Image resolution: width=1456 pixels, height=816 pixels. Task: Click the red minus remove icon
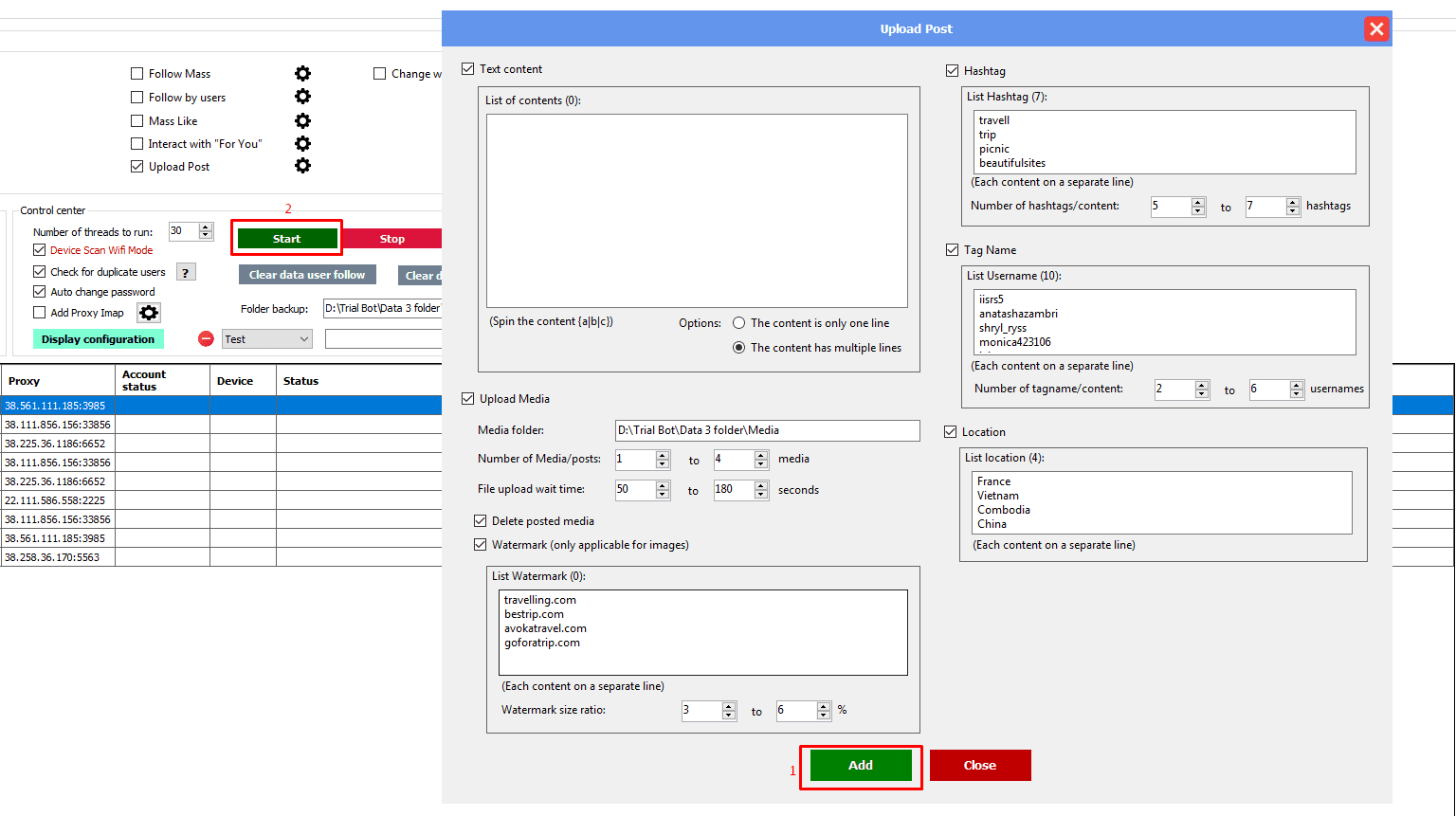point(206,338)
